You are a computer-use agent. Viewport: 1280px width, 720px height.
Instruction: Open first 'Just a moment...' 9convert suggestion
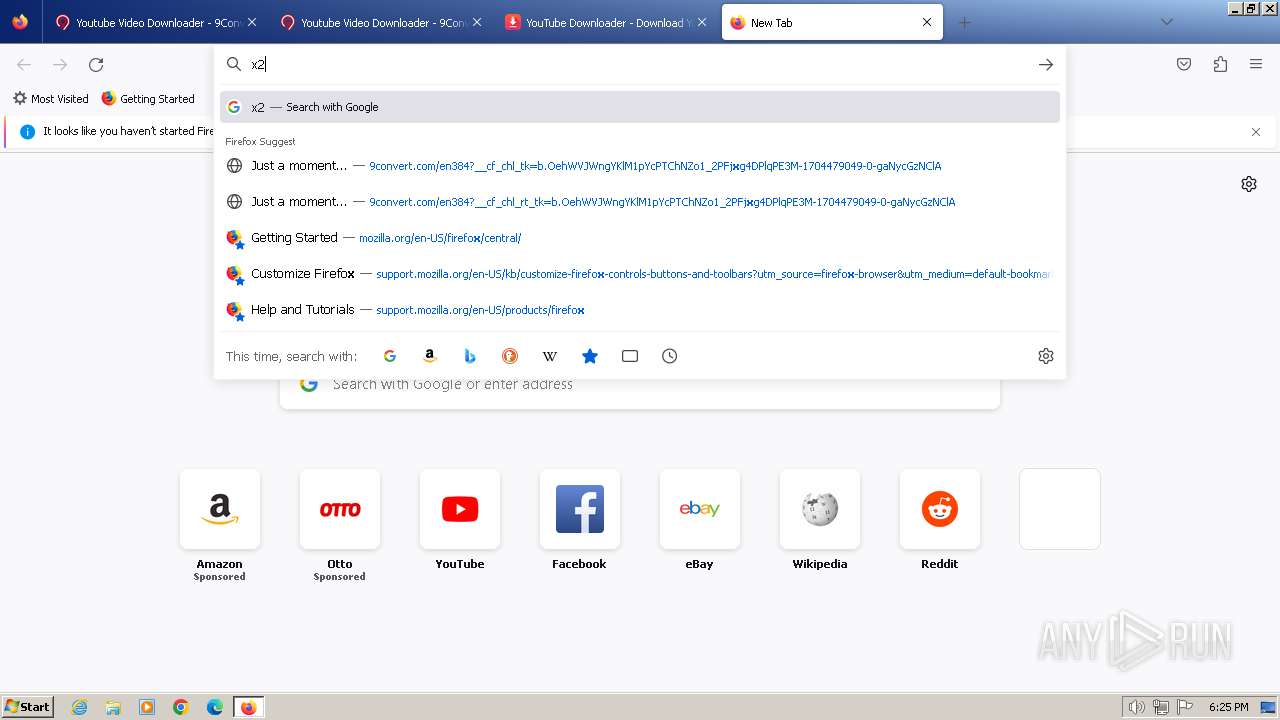pos(640,166)
